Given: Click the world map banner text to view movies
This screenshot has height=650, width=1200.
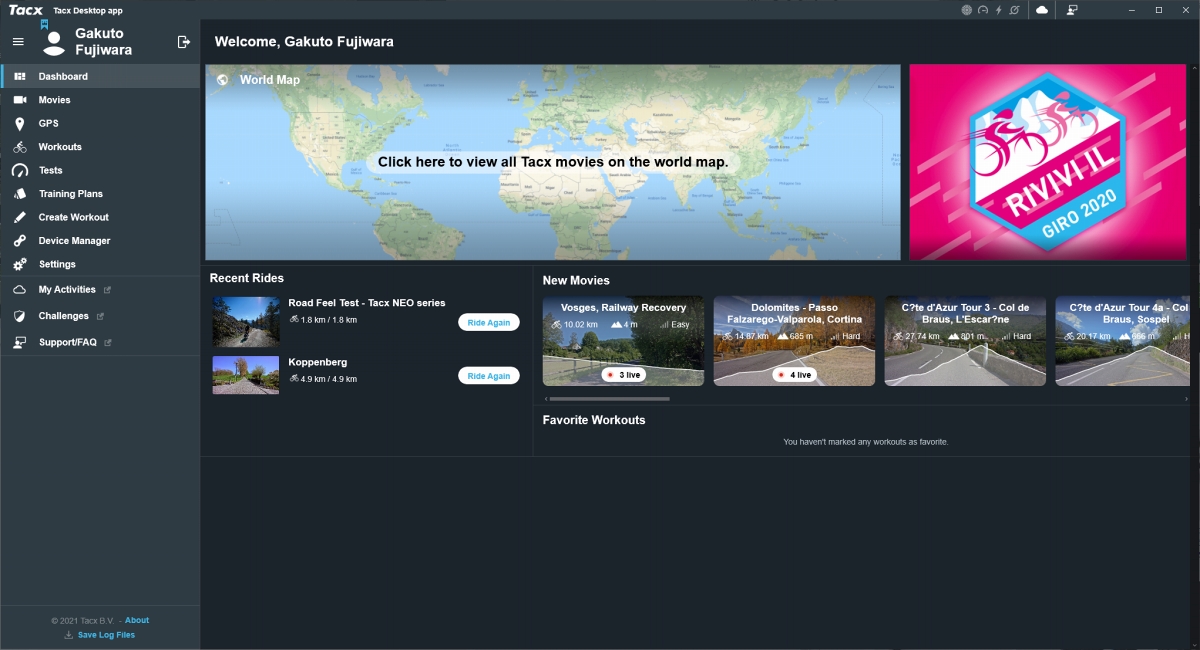Looking at the screenshot, I should (553, 162).
